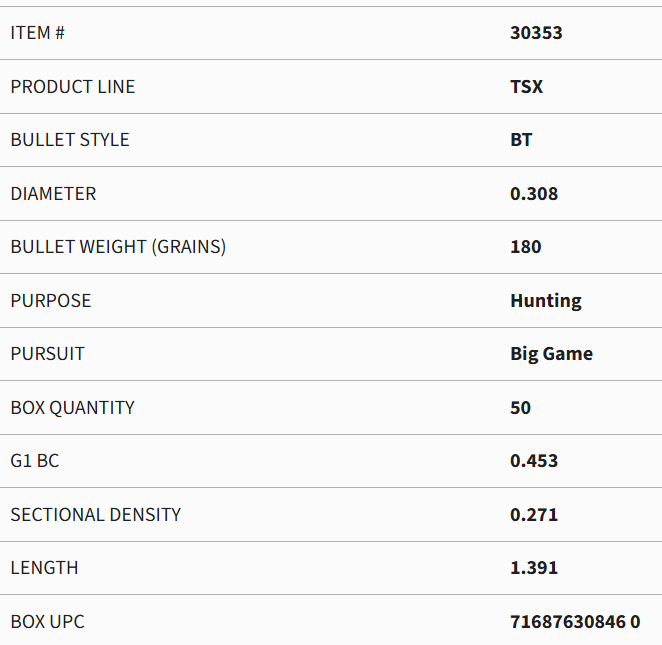Click the length value 1.391
This screenshot has height=645, width=662.
(534, 568)
